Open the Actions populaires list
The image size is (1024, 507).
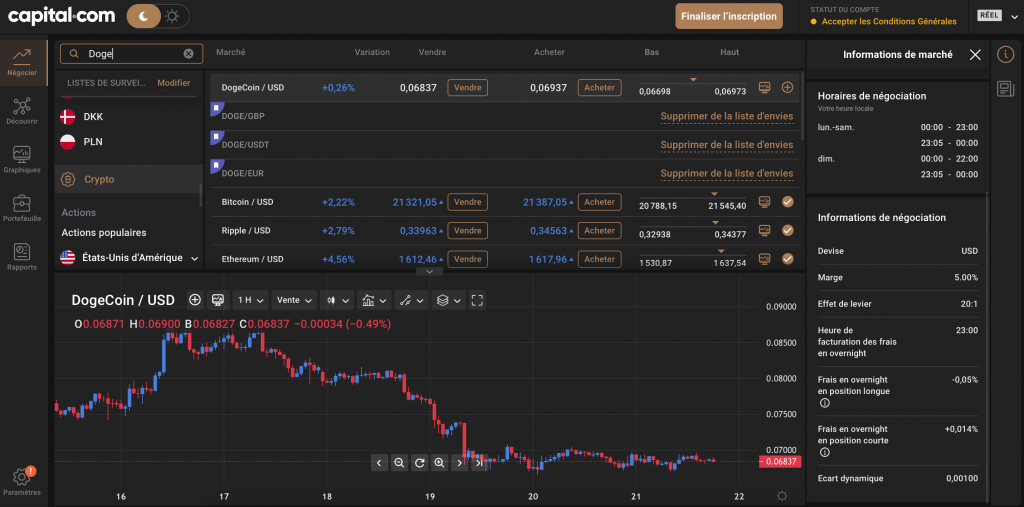[104, 233]
